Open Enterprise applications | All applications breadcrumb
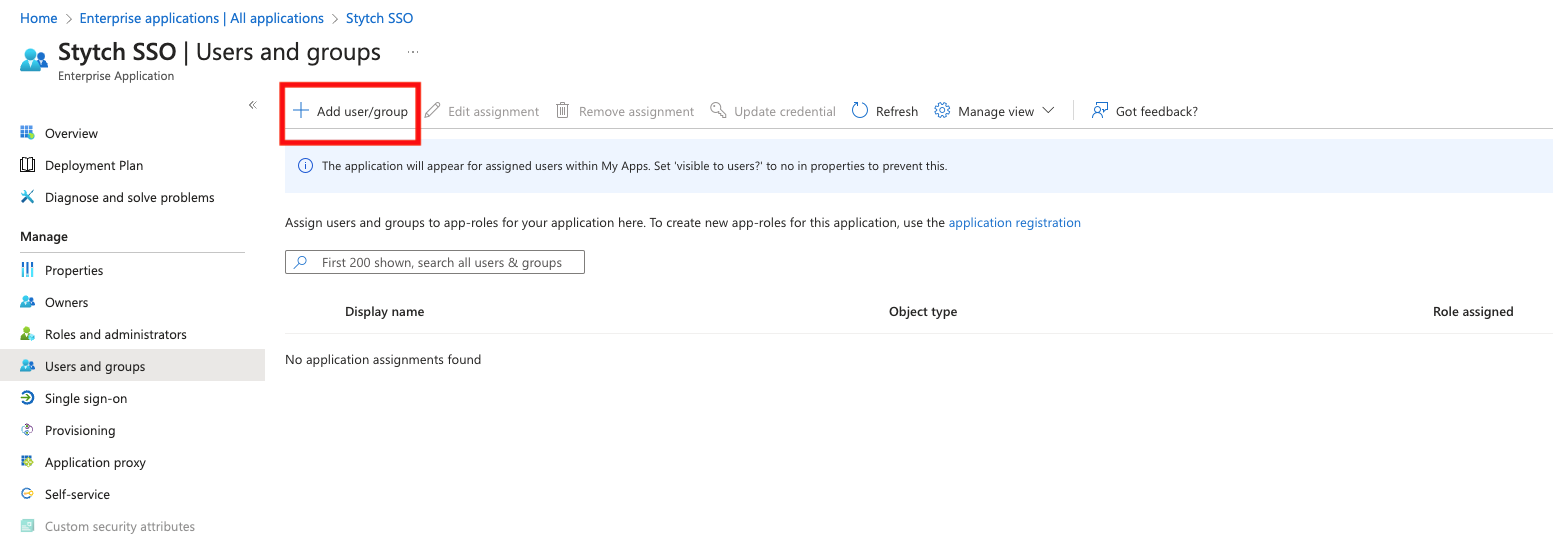Screen dimensions: 1553x544 click(x=202, y=18)
